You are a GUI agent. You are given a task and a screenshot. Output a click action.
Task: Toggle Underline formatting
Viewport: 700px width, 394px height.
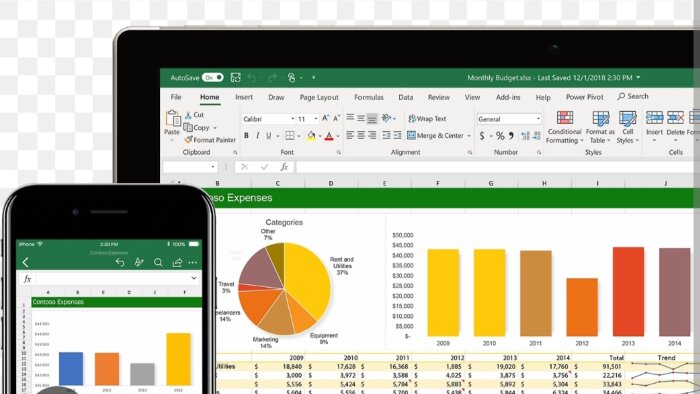[268, 135]
